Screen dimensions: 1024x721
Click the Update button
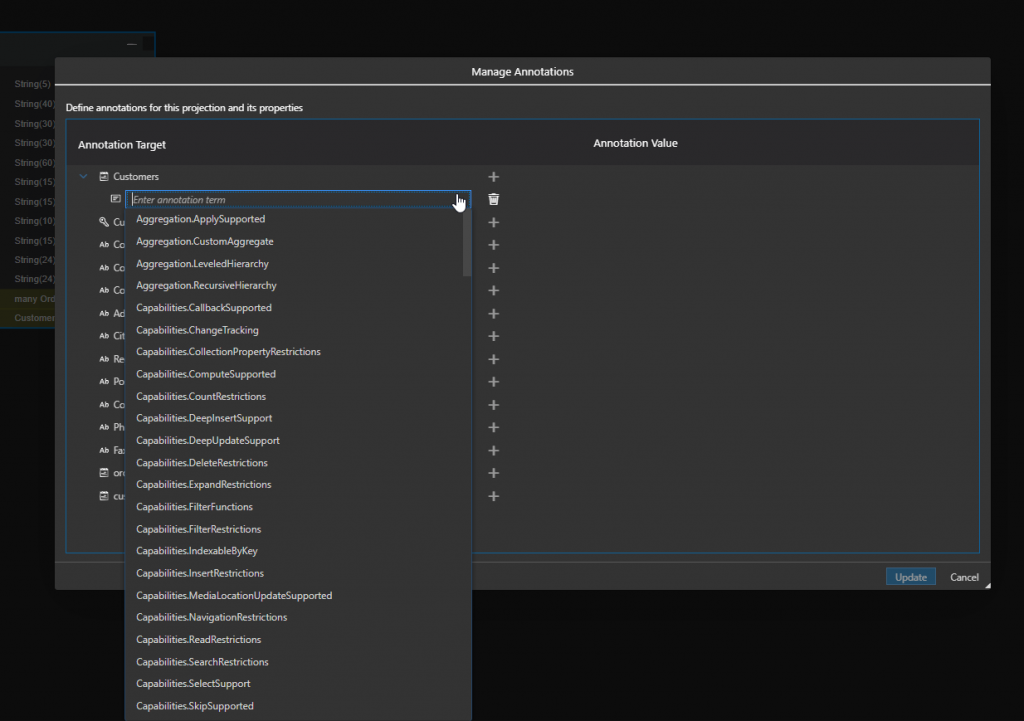(910, 577)
